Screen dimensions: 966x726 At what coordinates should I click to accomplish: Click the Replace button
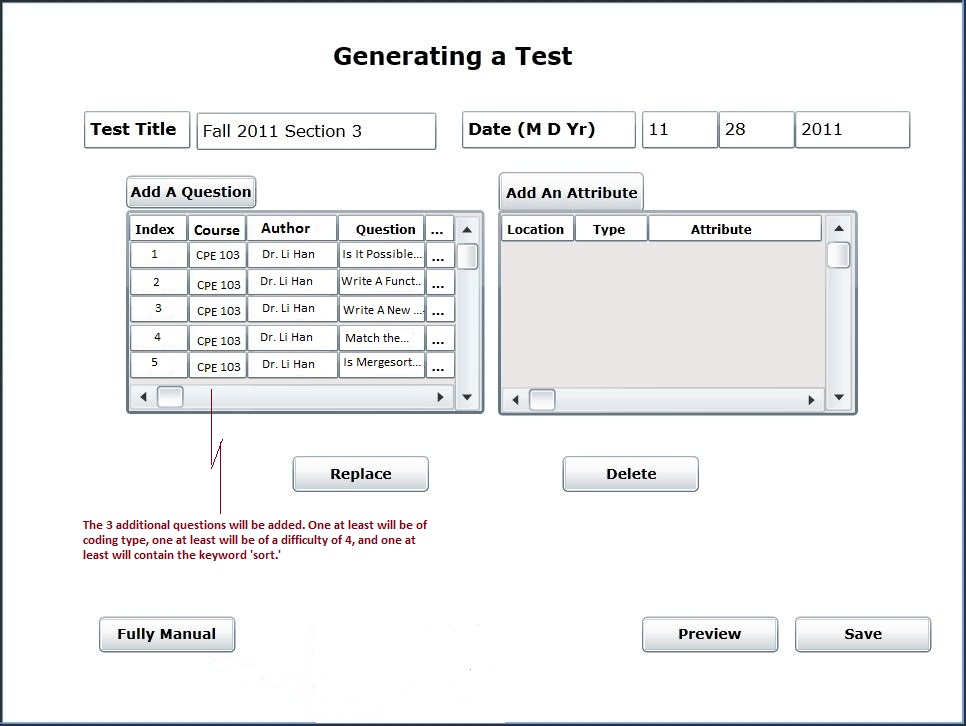(x=360, y=474)
